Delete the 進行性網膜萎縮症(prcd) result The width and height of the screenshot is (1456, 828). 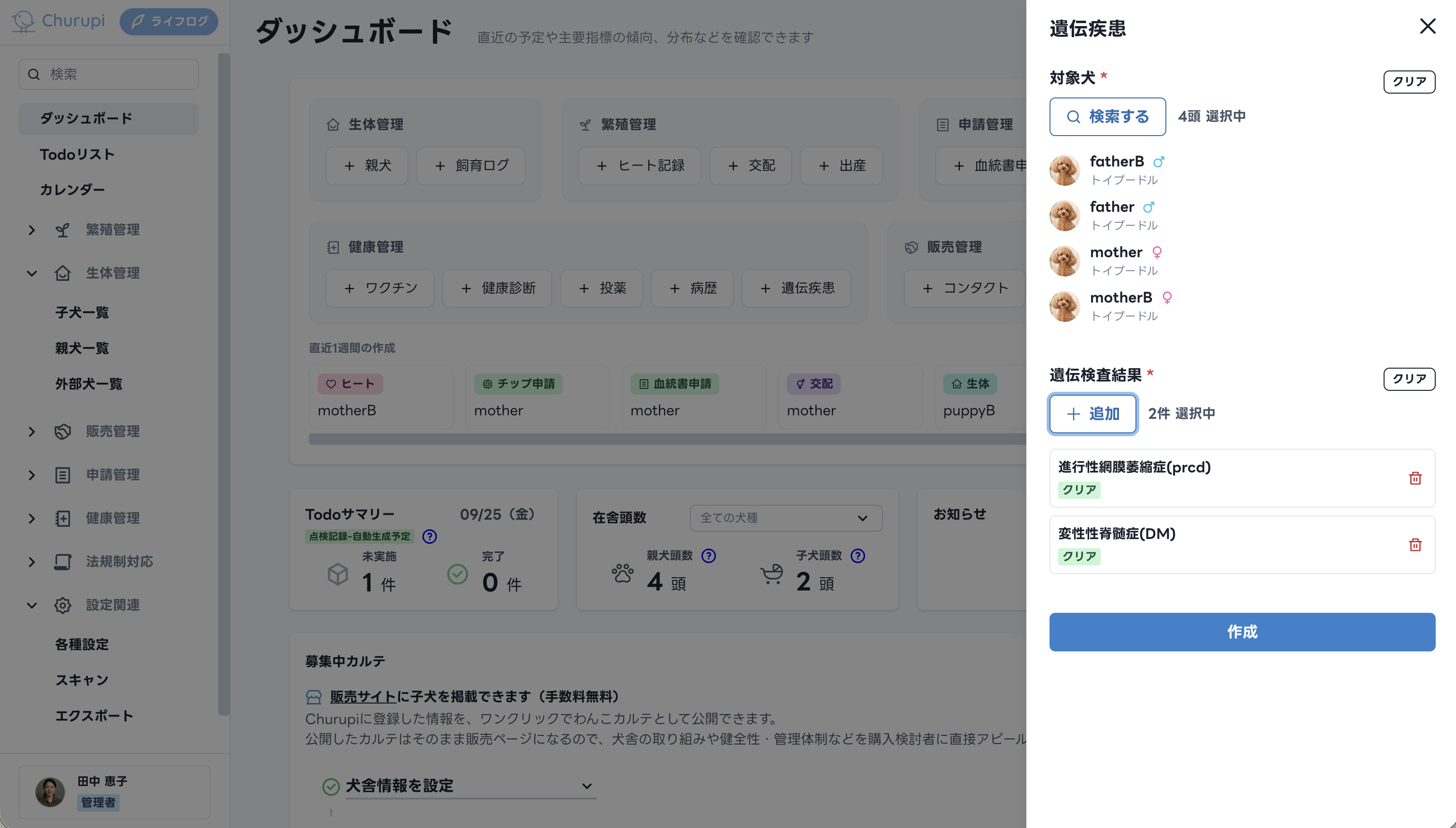(x=1415, y=478)
